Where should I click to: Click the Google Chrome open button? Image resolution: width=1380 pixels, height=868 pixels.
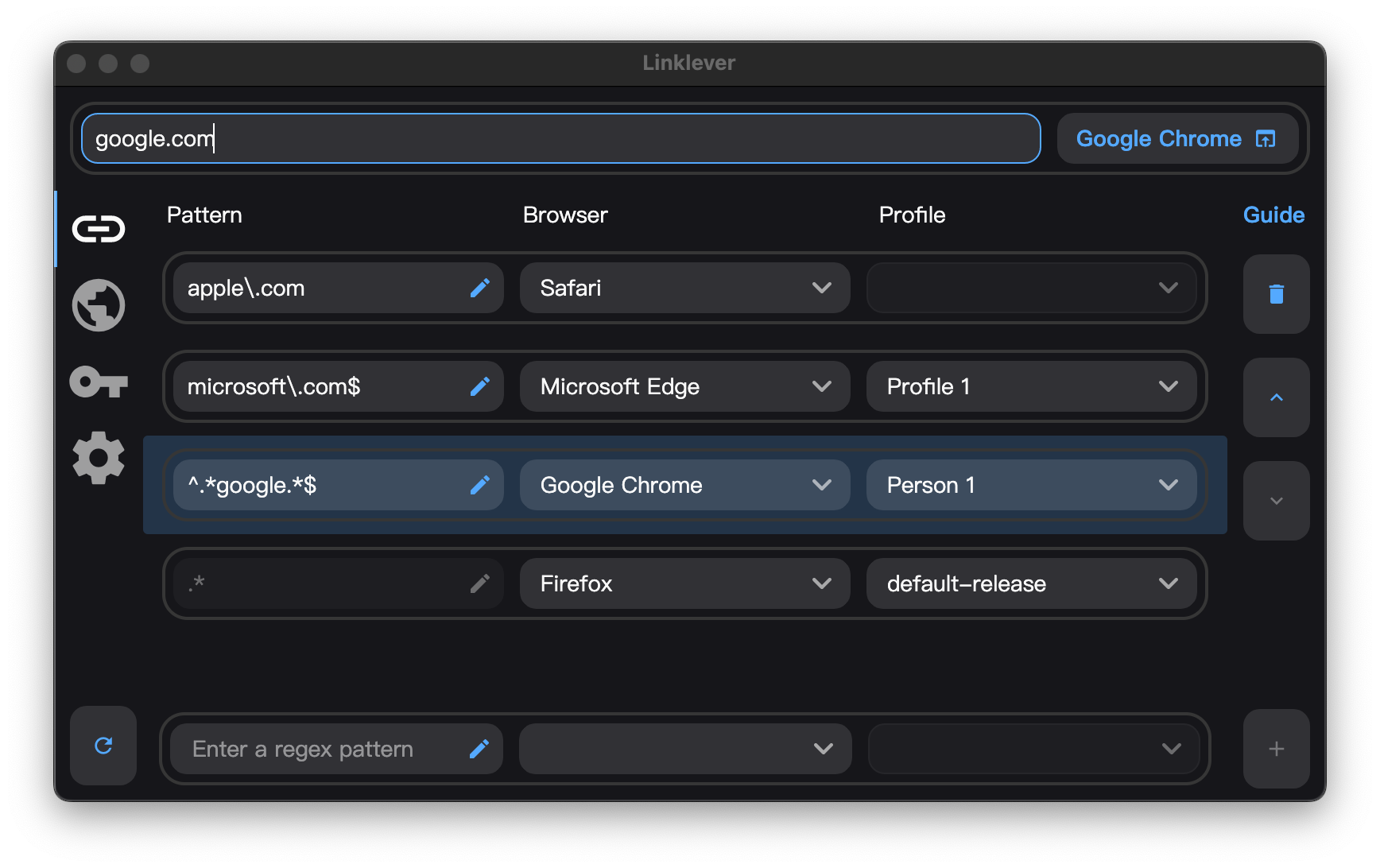tap(1176, 138)
